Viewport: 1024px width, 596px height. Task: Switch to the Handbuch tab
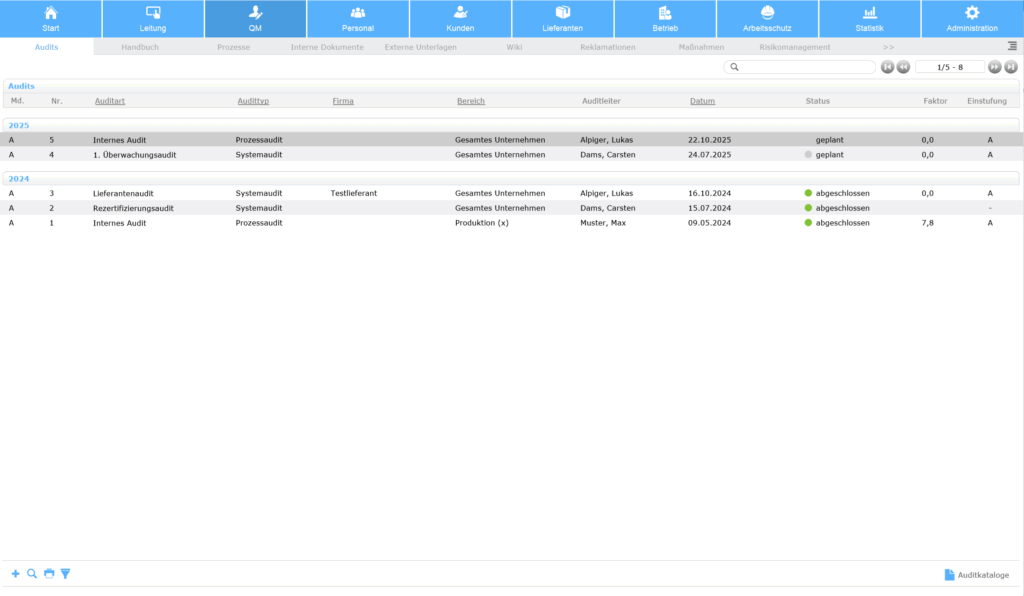click(140, 47)
